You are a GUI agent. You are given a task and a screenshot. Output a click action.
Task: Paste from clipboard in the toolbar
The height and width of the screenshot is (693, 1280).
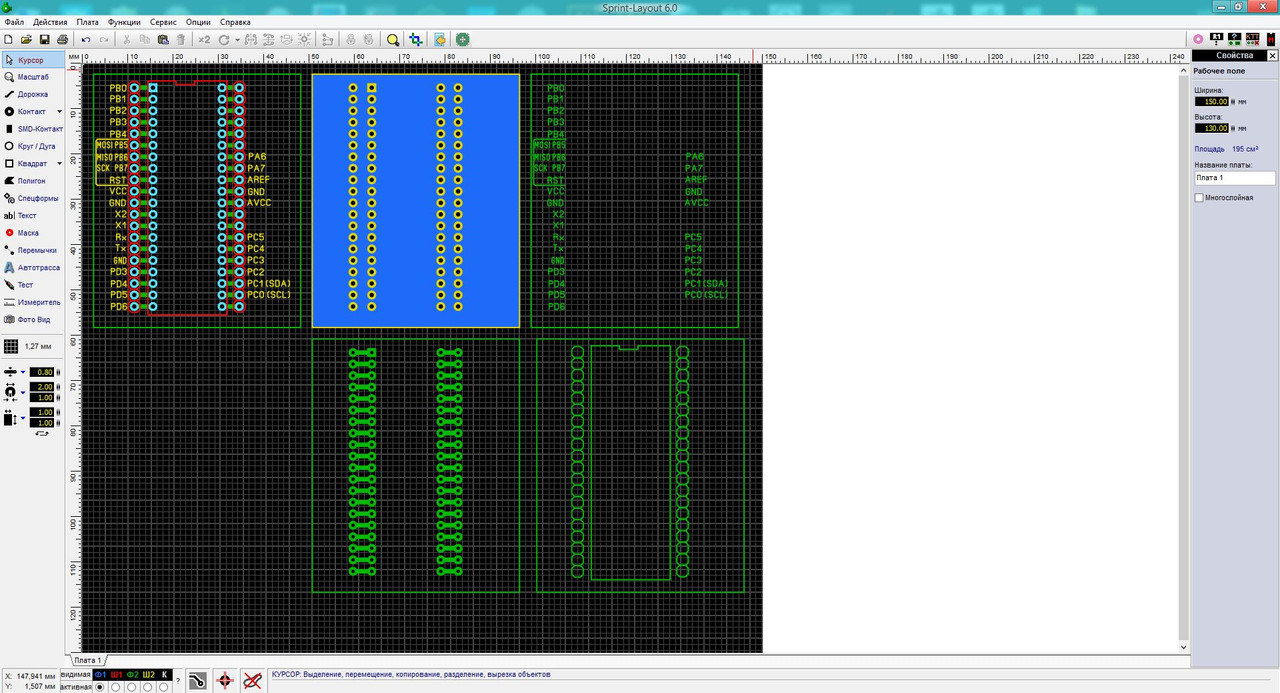(x=163, y=40)
